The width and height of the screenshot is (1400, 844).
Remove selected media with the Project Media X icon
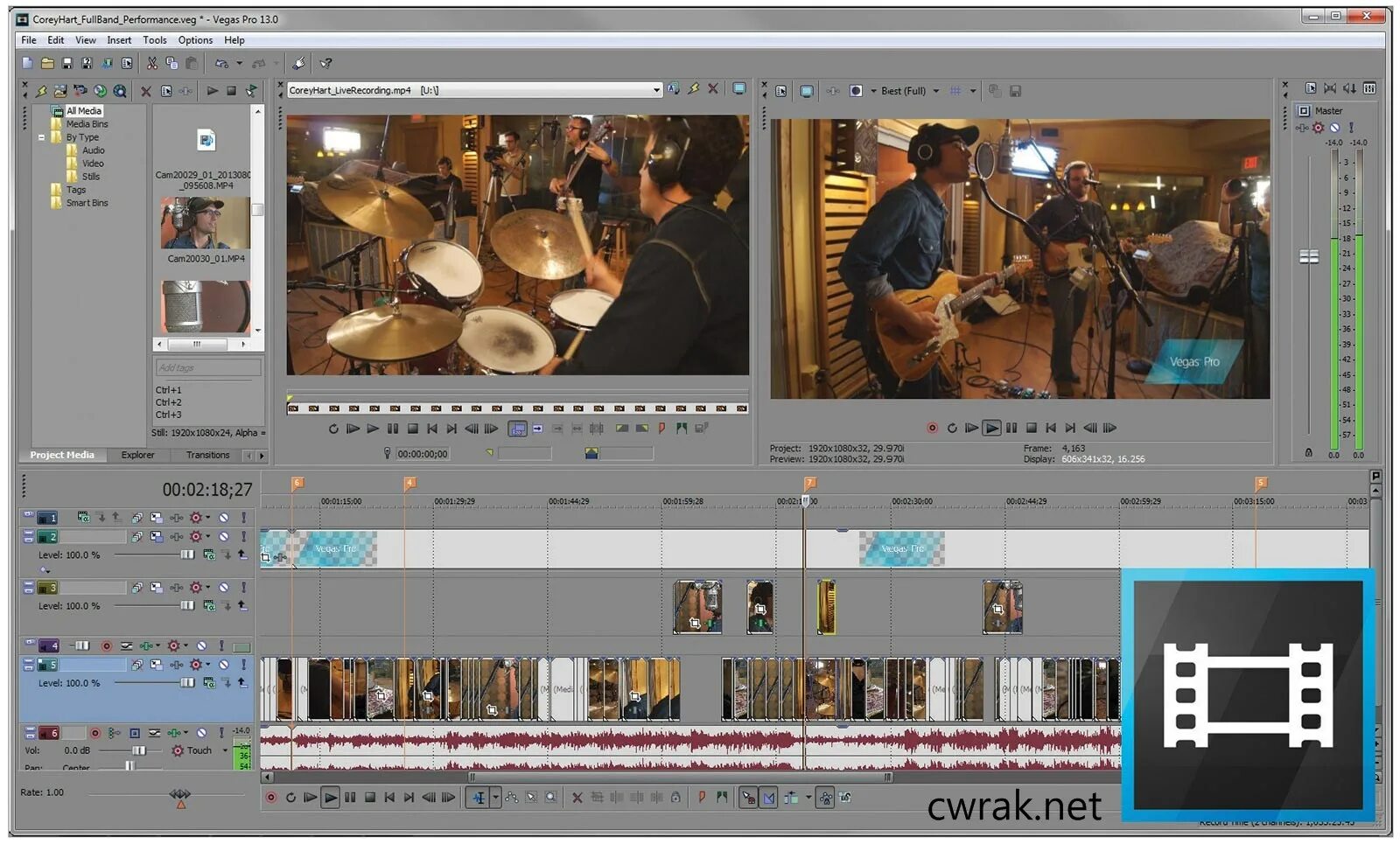146,91
